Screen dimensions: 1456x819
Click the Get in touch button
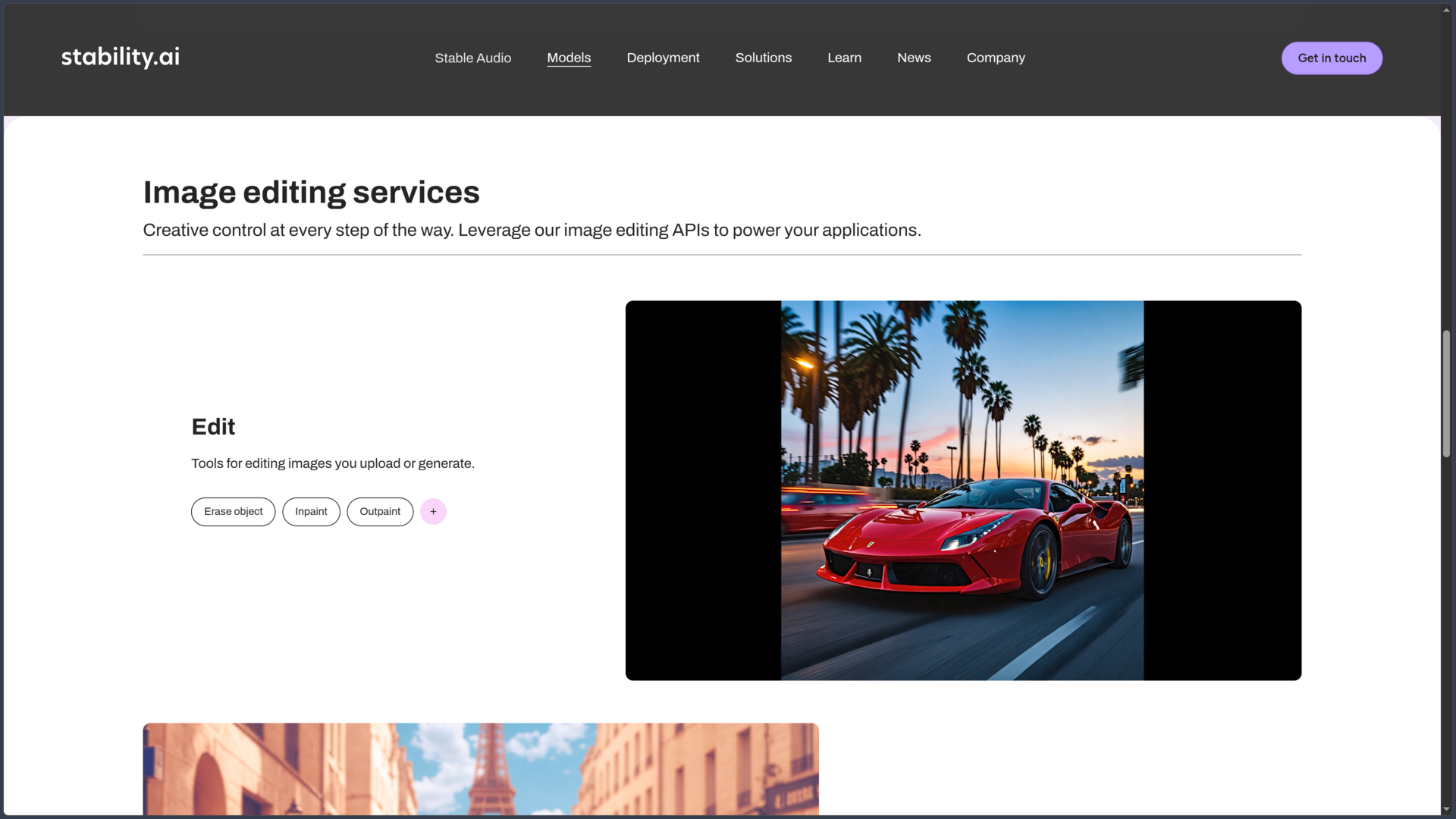coord(1332,58)
